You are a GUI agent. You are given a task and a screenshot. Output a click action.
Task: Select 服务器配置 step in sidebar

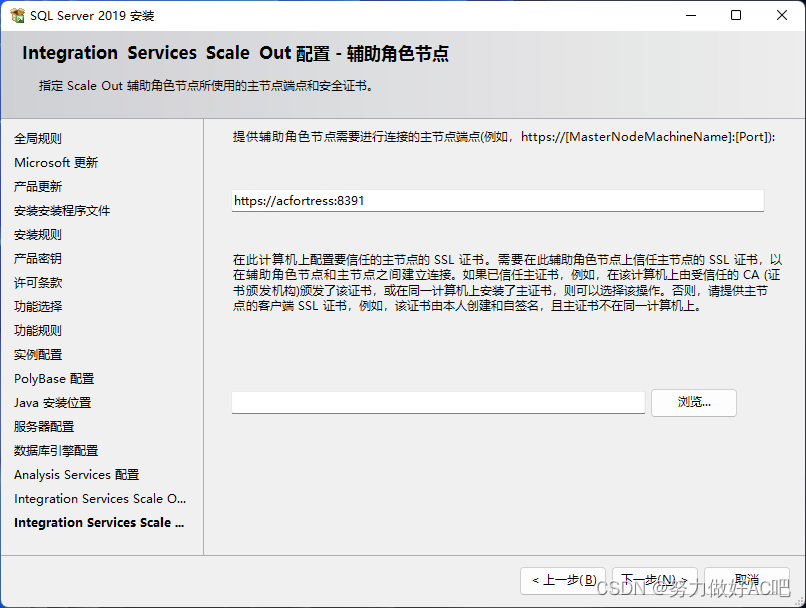[x=44, y=427]
